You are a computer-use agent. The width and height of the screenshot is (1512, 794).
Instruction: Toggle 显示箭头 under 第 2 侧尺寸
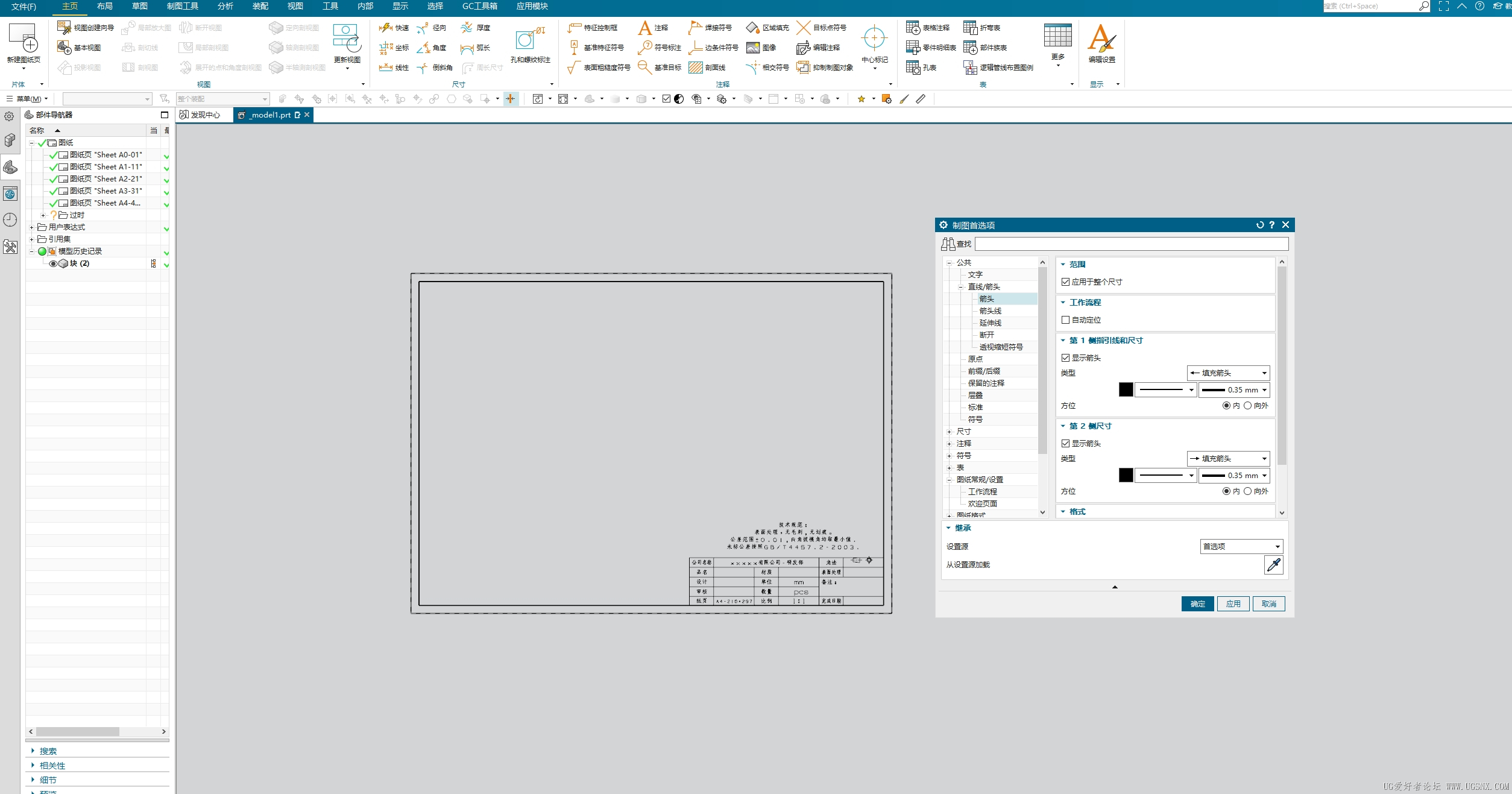click(1065, 444)
